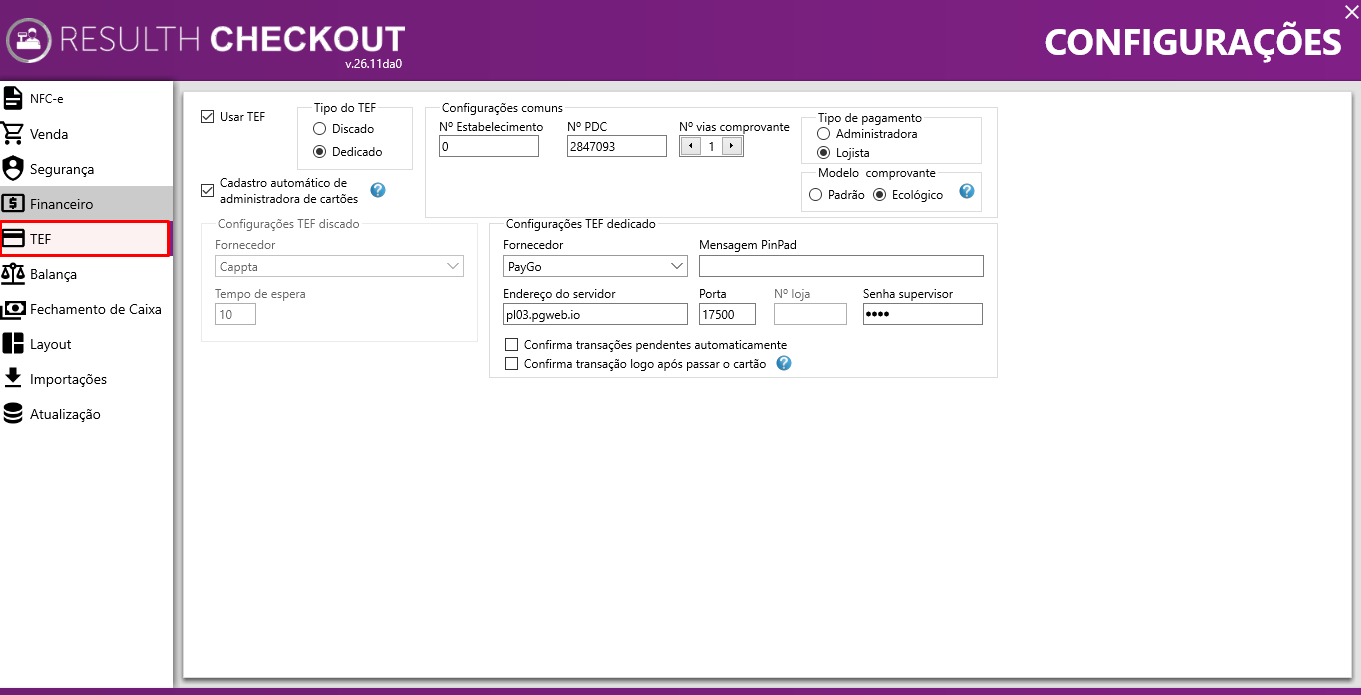The image size is (1361, 695).
Task: Open the Venda settings section
Action: click(x=86, y=133)
